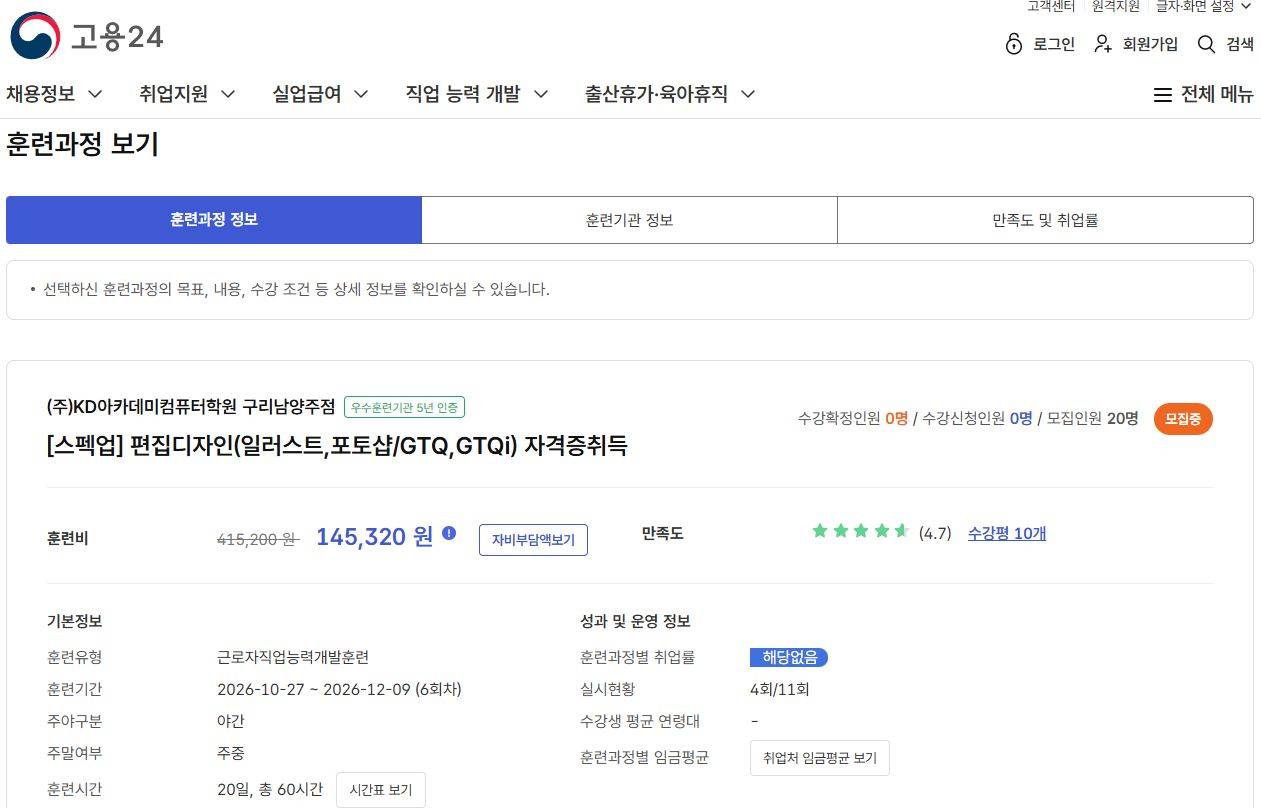1261x808 pixels.
Task: Click the 시간표 보기 button
Action: (x=381, y=790)
